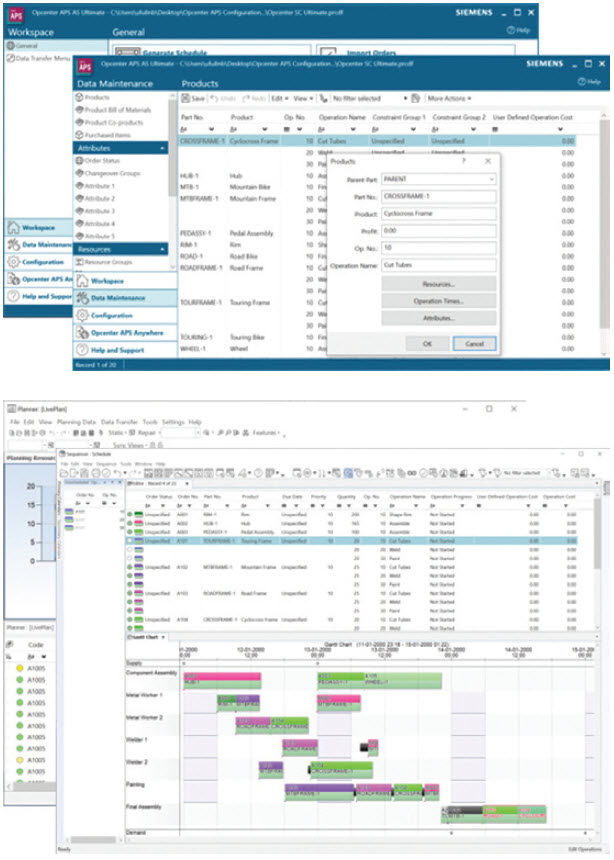Image resolution: width=614 pixels, height=860 pixels.
Task: Click the first icon in the Sequencer toolbar
Action: pos(64,473)
